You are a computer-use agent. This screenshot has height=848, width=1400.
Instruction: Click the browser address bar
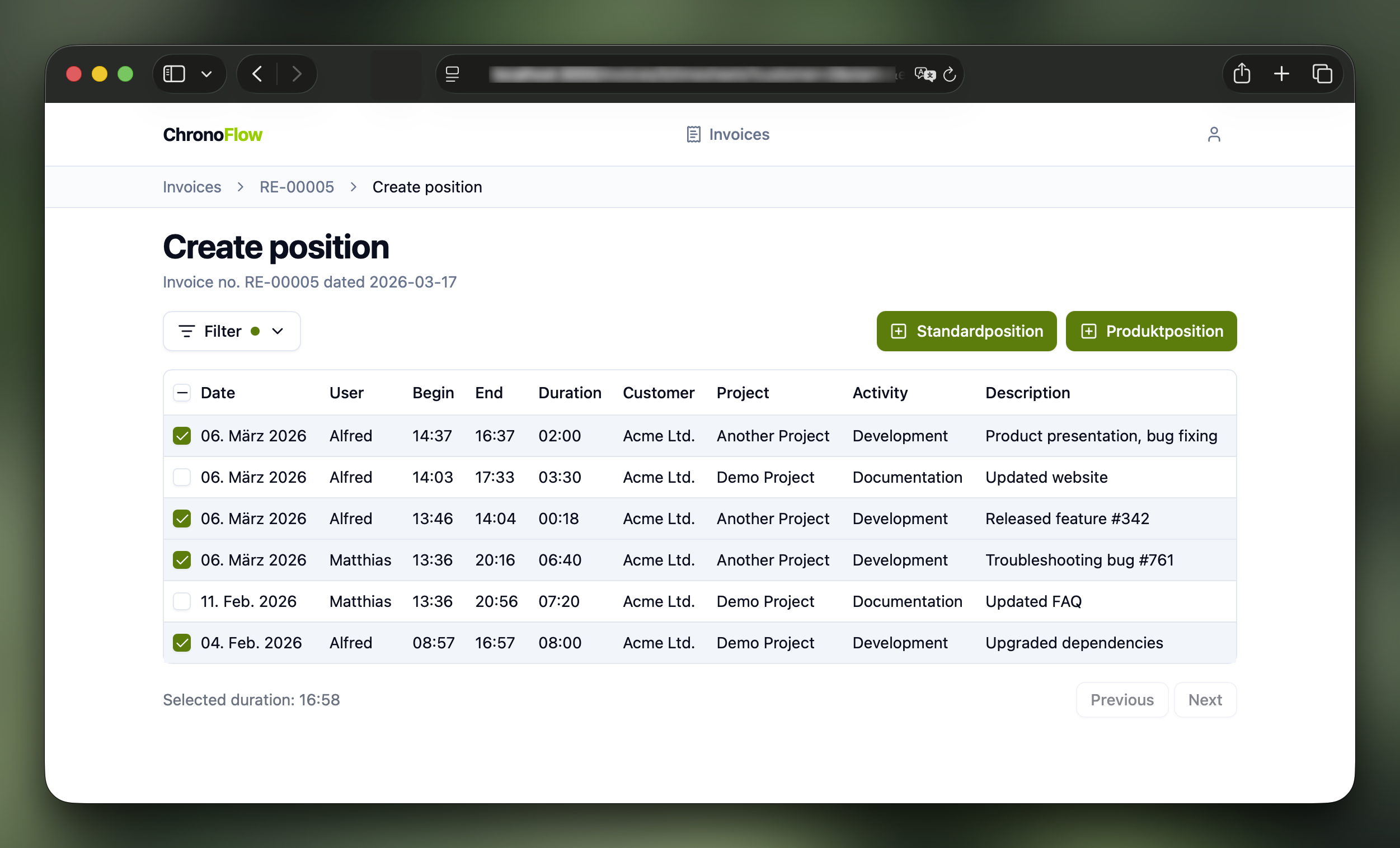point(693,74)
